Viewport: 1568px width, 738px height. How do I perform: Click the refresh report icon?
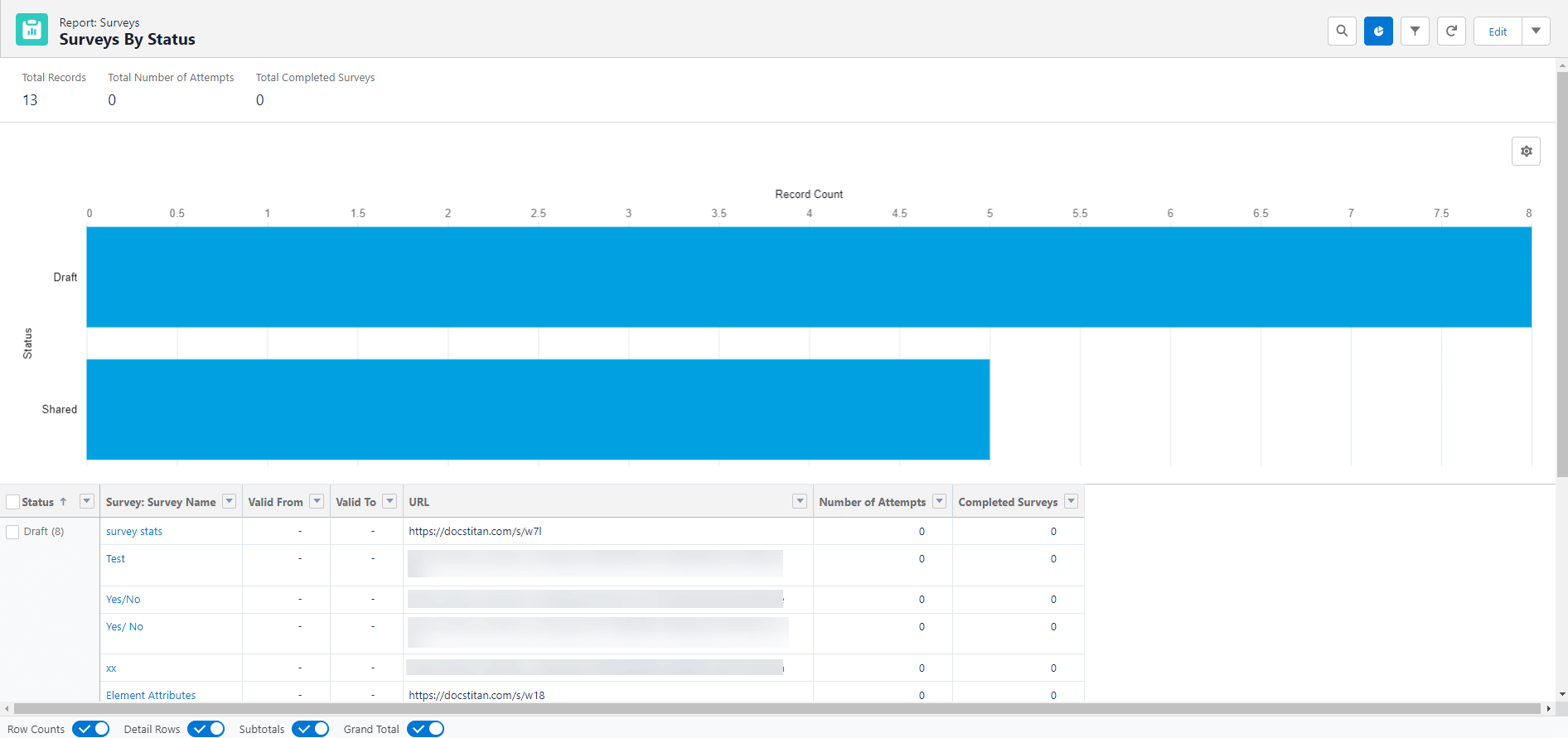[x=1451, y=31]
